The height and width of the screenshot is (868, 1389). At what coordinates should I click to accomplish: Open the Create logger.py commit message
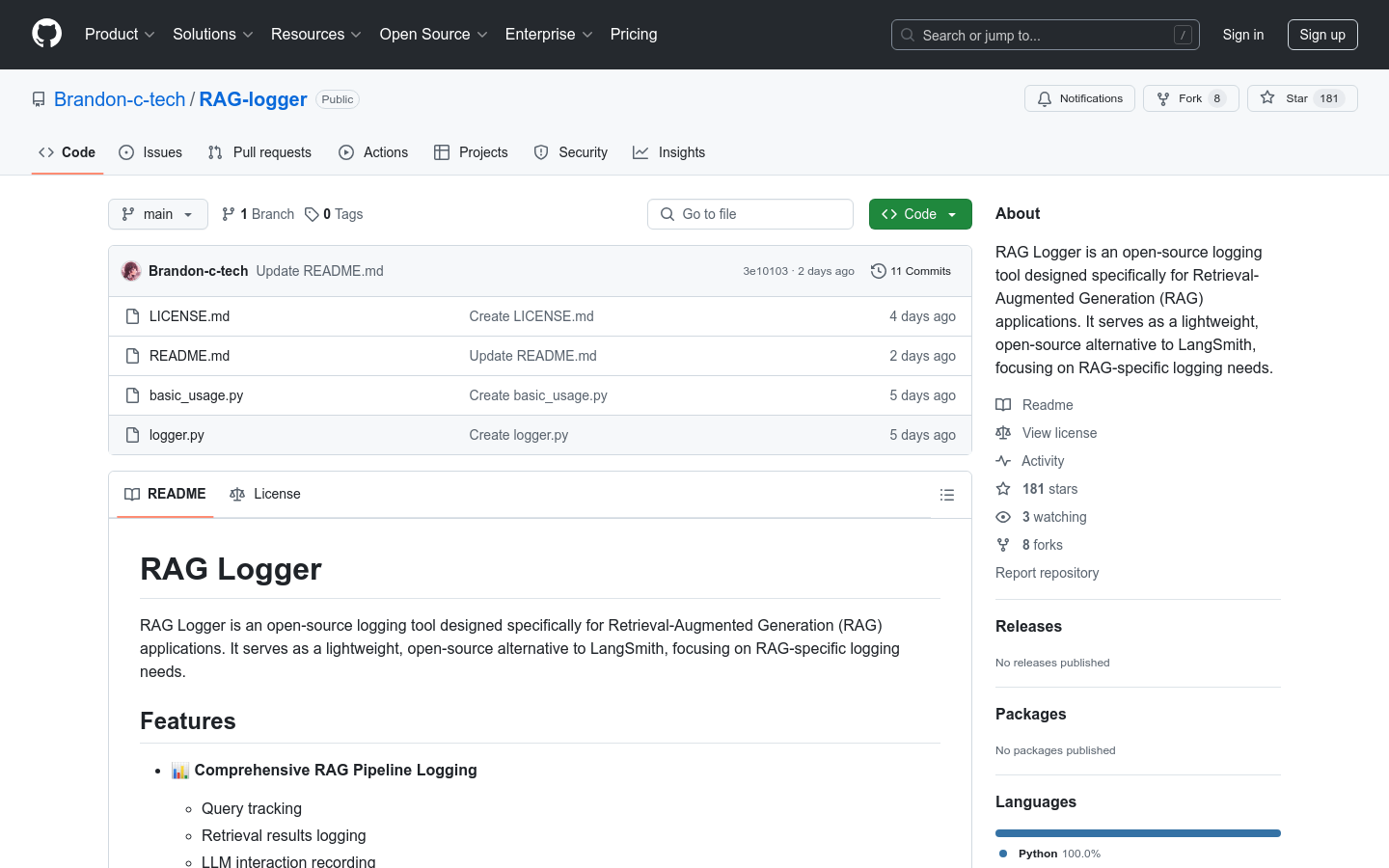click(x=519, y=435)
